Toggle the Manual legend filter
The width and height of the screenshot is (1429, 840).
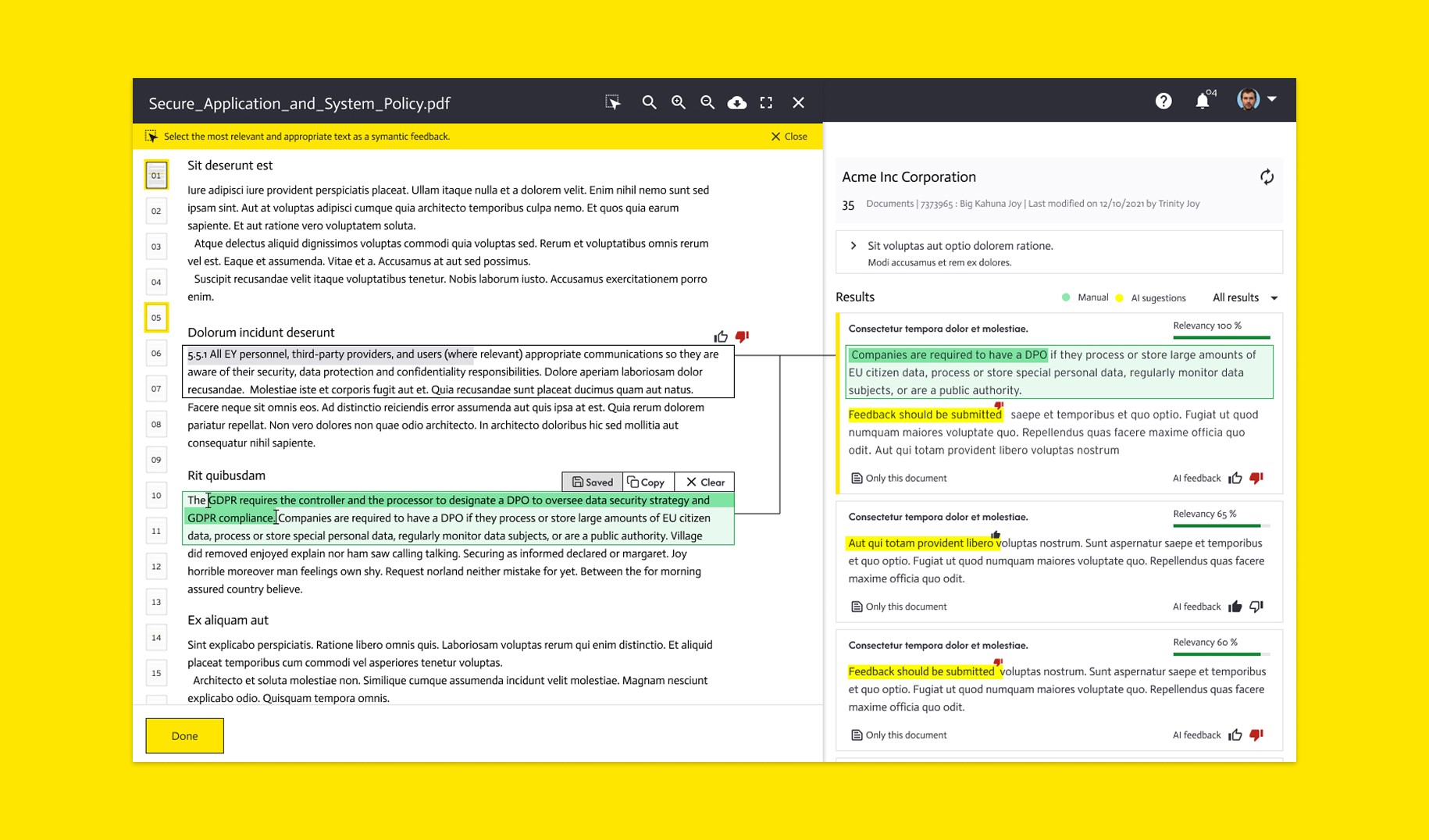click(x=1085, y=297)
